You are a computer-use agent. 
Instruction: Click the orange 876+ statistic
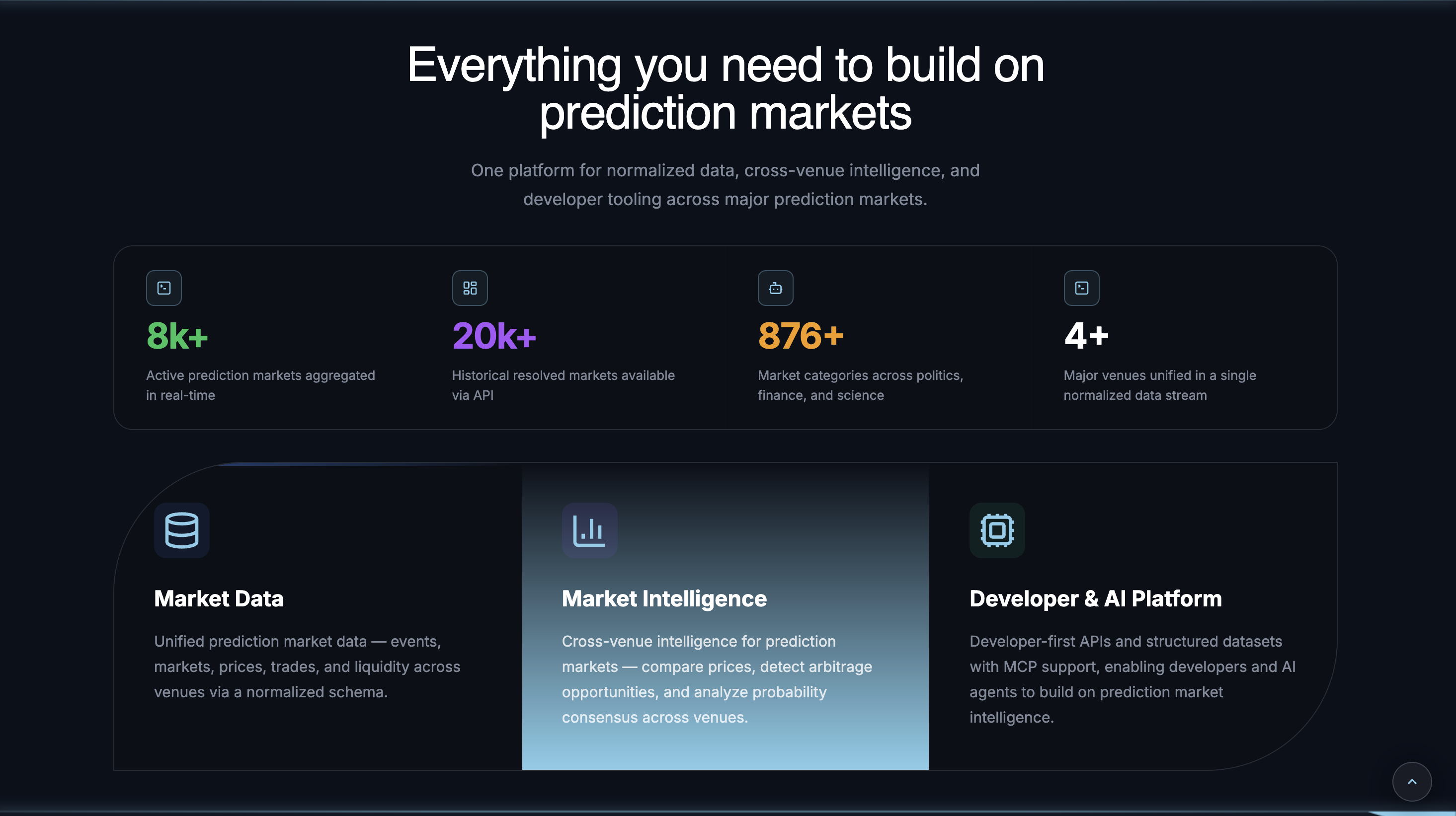click(x=801, y=336)
